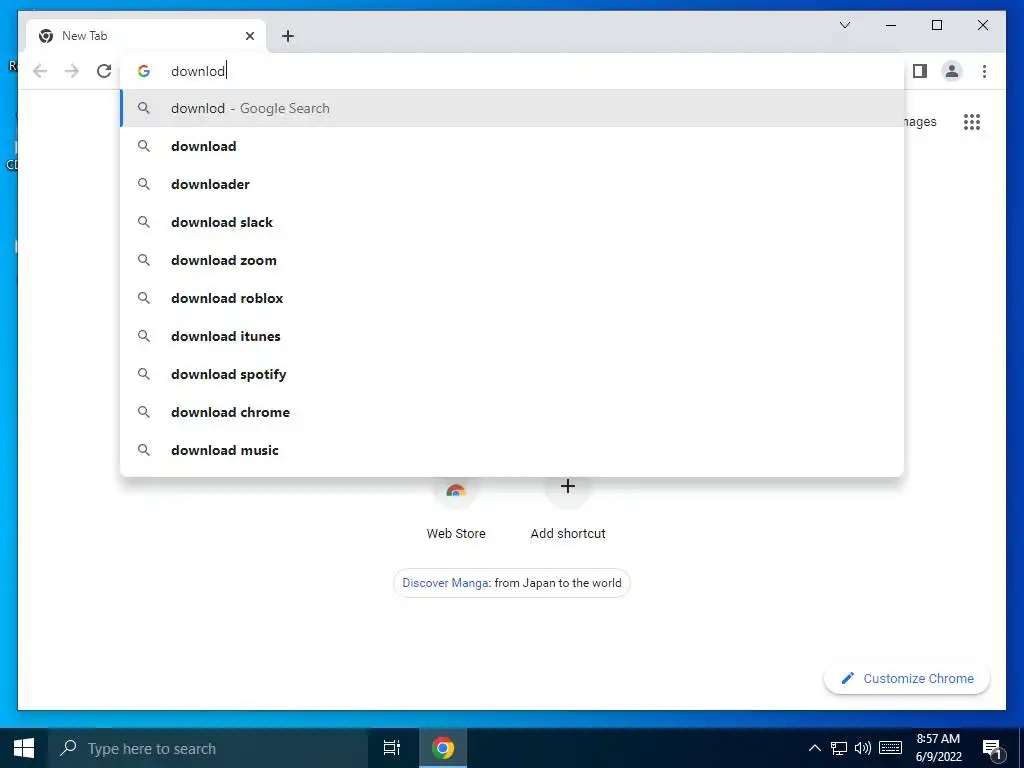Select the New Tab tab

(146, 36)
